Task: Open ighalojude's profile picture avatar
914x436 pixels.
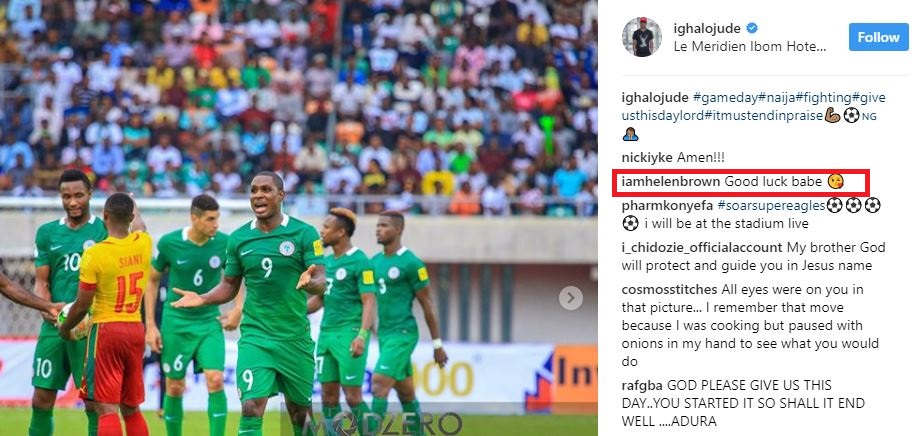Action: 642,37
